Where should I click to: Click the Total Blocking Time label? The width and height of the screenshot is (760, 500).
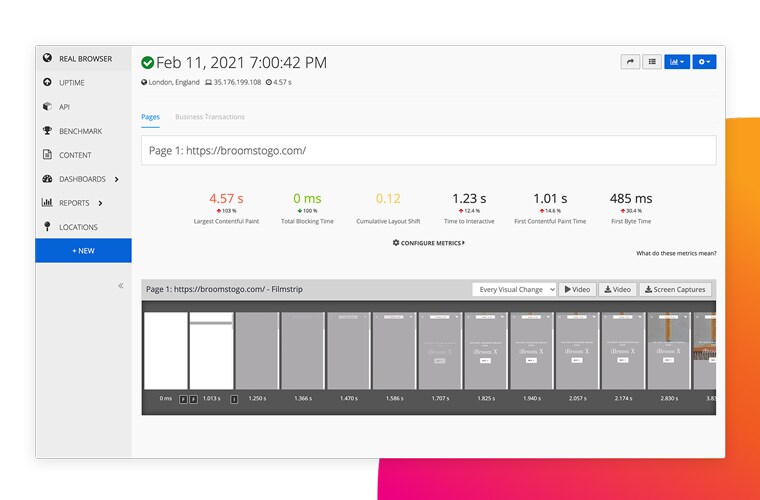(x=307, y=221)
